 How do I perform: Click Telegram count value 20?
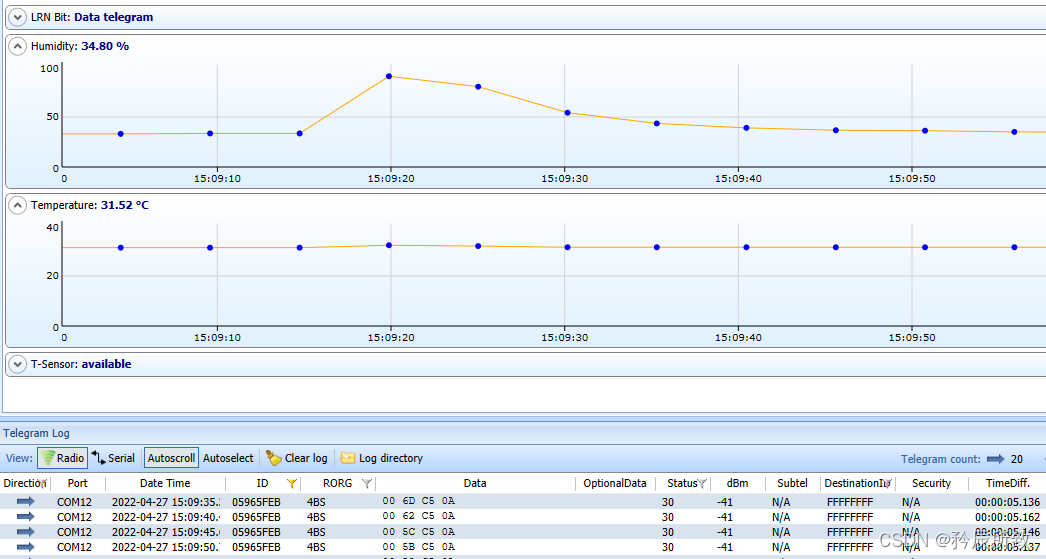coord(1017,459)
